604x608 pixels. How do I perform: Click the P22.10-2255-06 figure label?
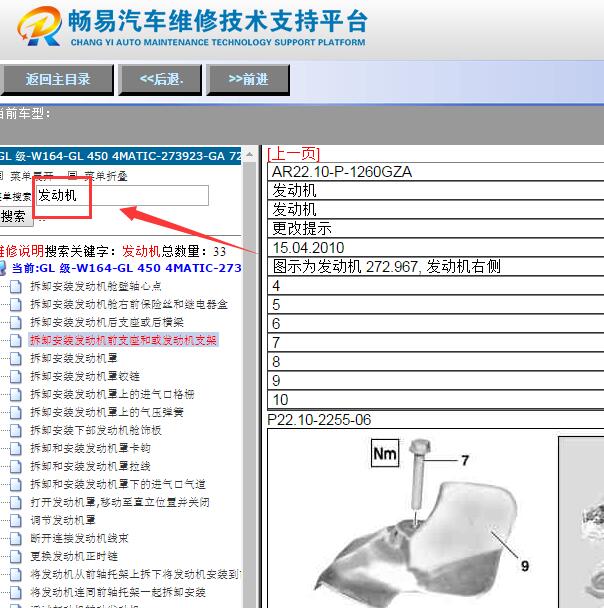pyautogui.click(x=319, y=420)
